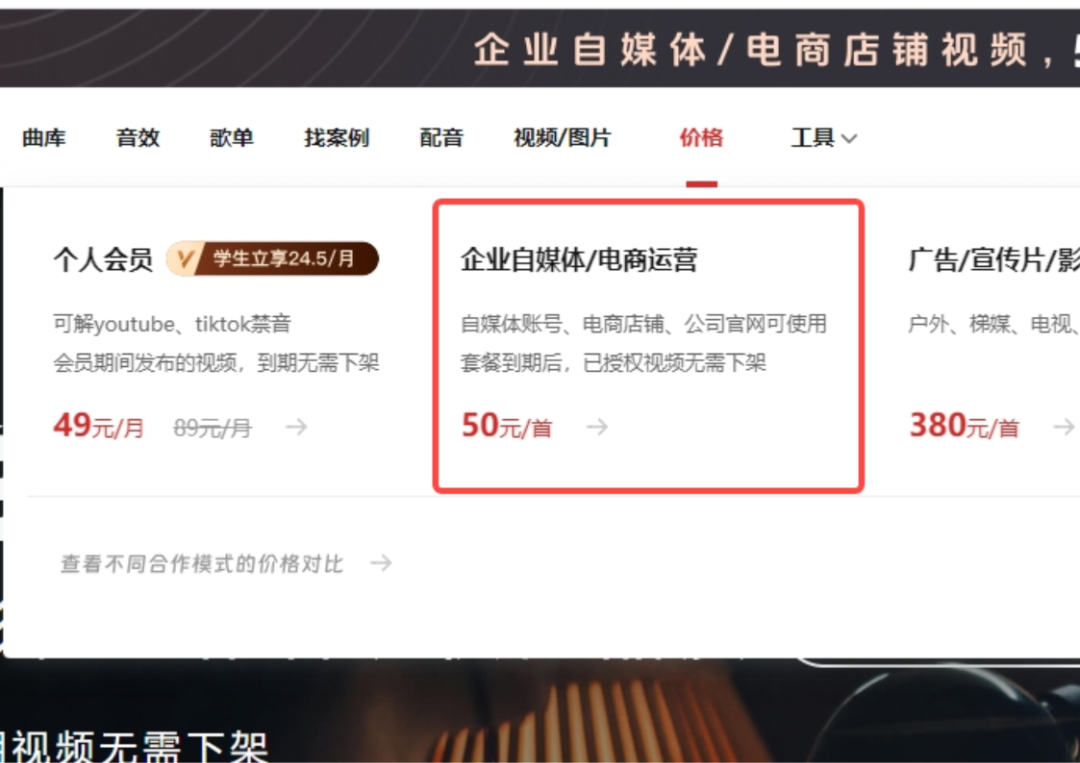The height and width of the screenshot is (763, 1080).
Task: Open the 曲库 music library menu
Action: tap(44, 138)
